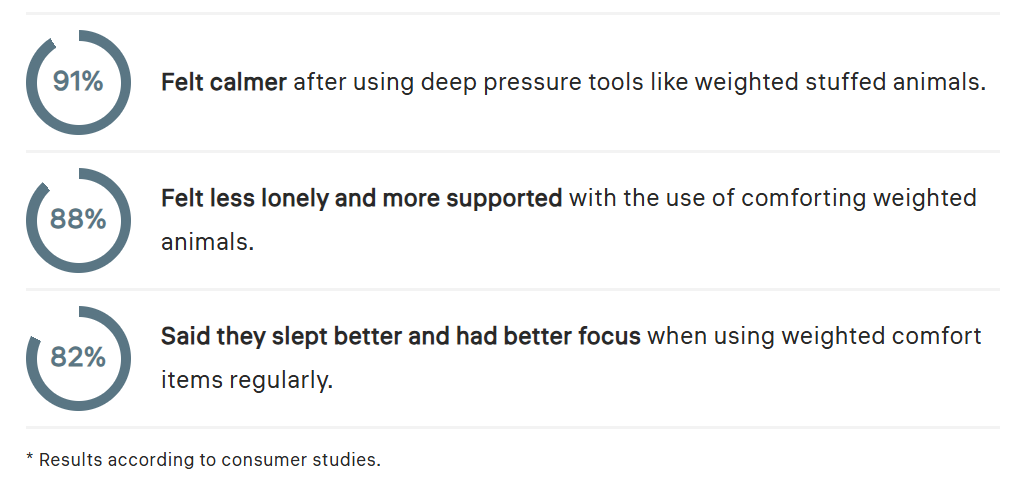
Task: Select the 82% number inside the ring
Action: click(78, 357)
